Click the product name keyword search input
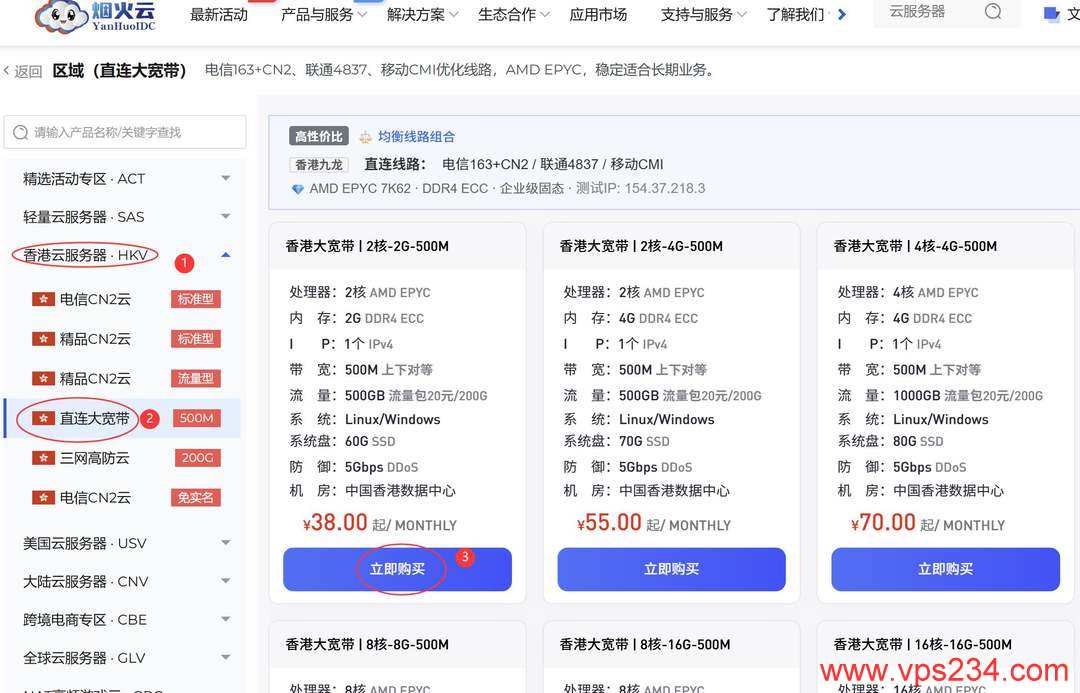 tap(125, 132)
